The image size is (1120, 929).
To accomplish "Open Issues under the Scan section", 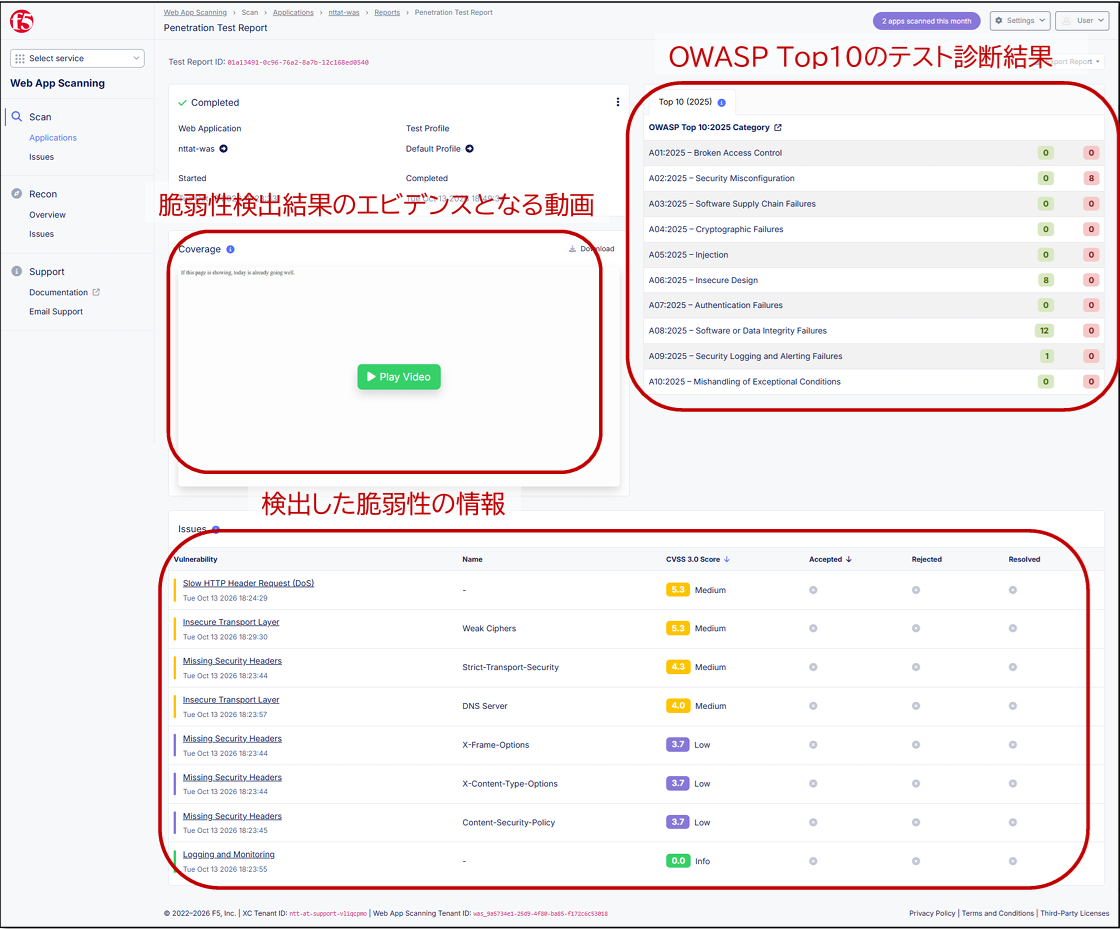I will coord(41,157).
